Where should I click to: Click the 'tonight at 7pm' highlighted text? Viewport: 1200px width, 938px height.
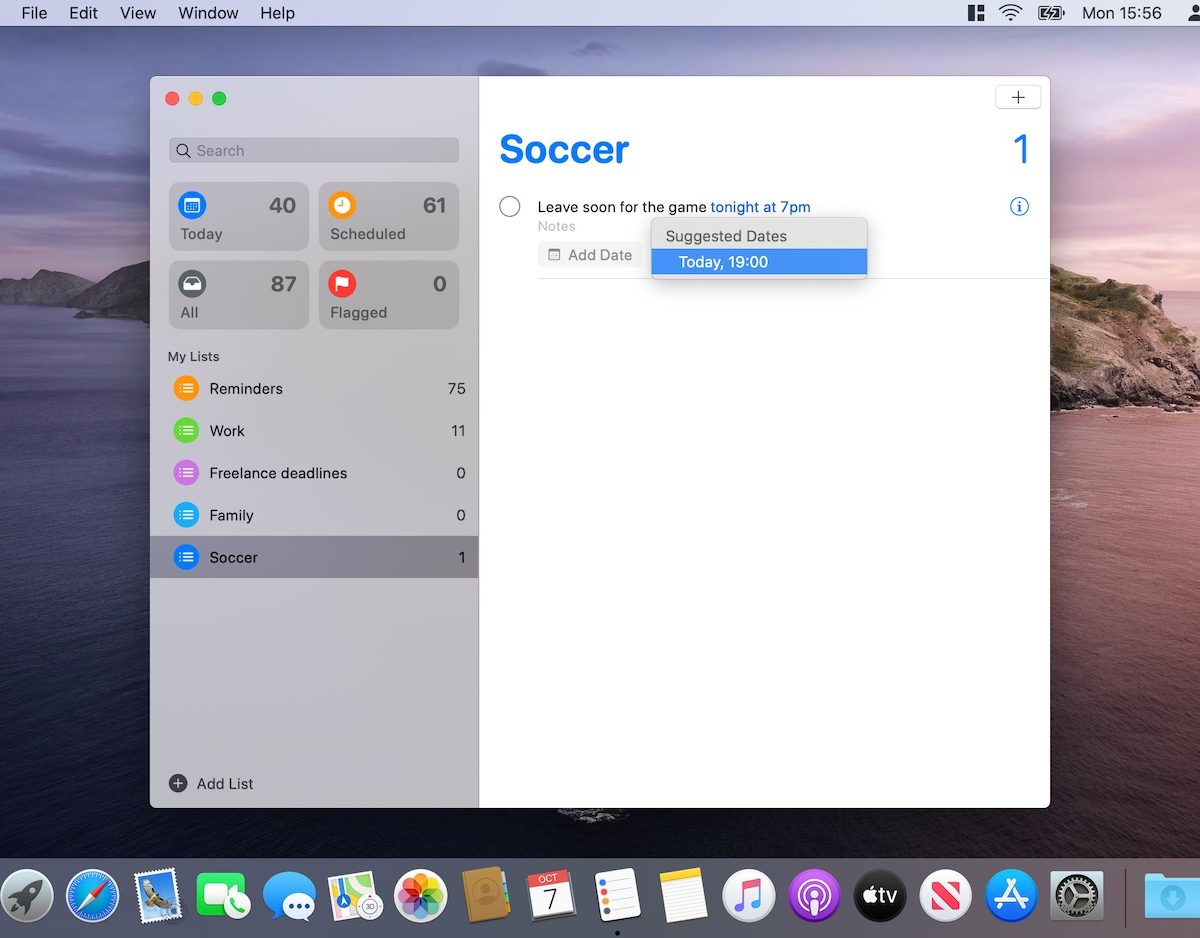(760, 207)
